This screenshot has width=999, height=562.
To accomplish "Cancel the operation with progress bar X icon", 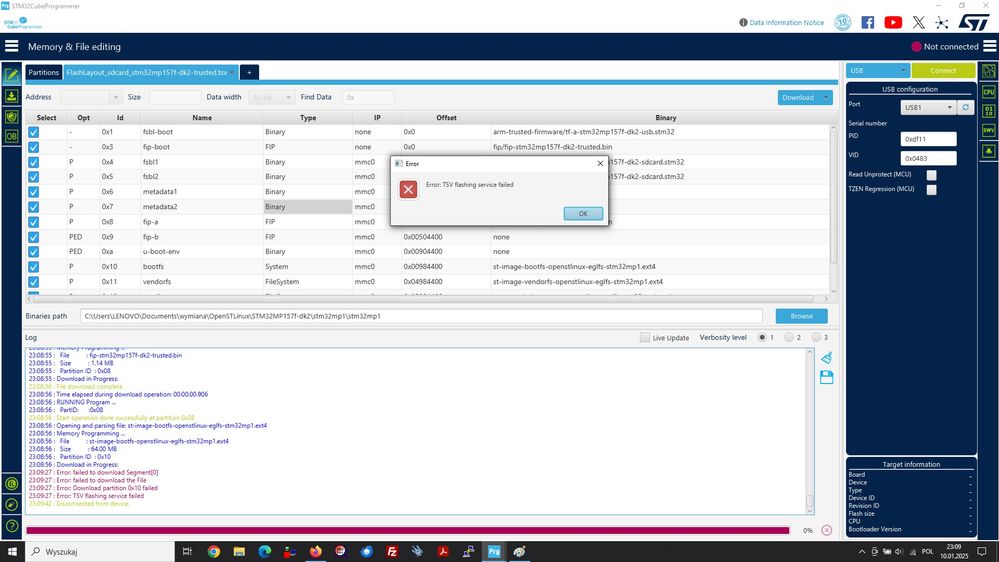I will 826,530.
